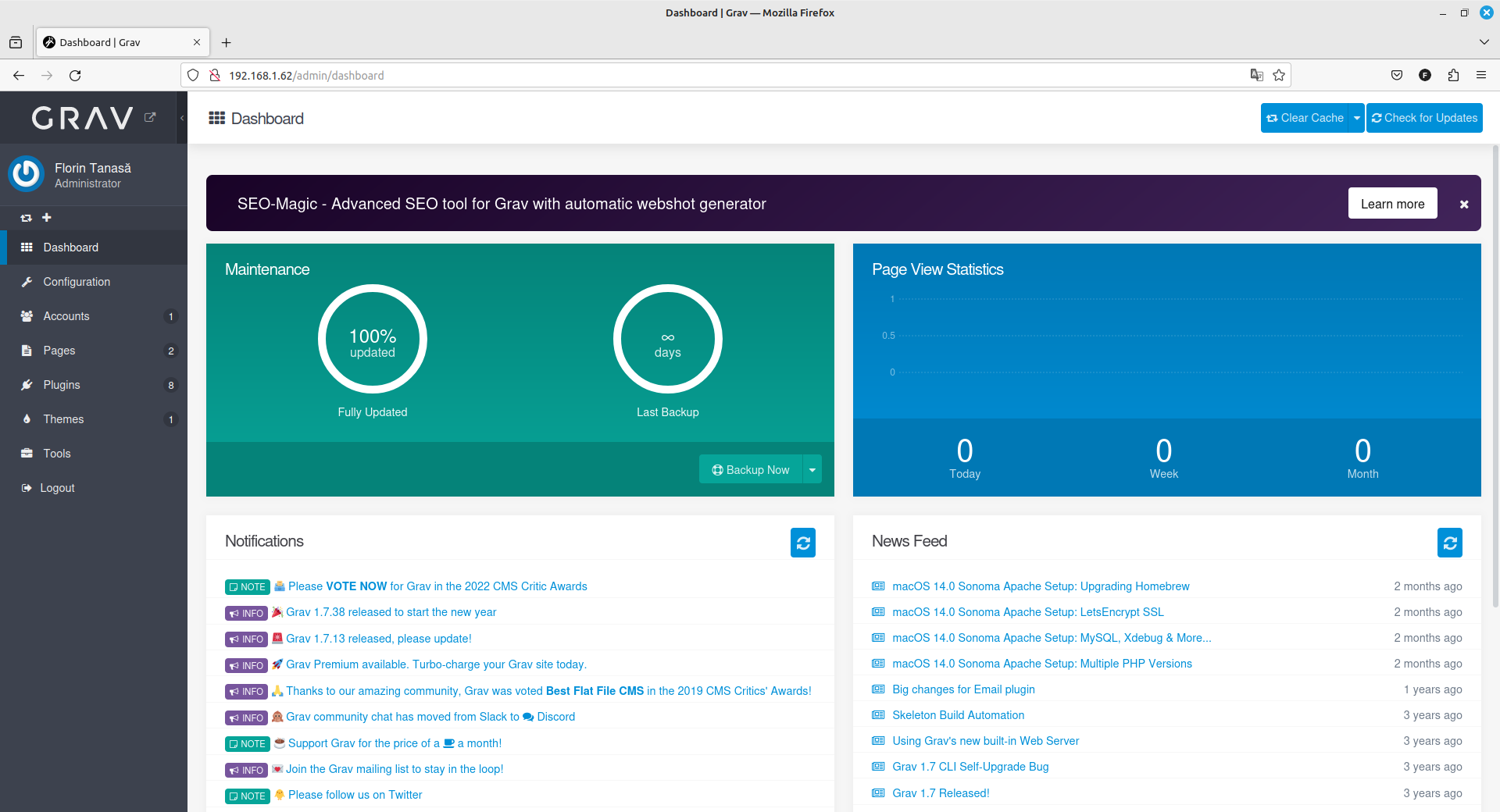Open Grav 1.7.38 released notification
1500x812 pixels.
[x=391, y=612]
